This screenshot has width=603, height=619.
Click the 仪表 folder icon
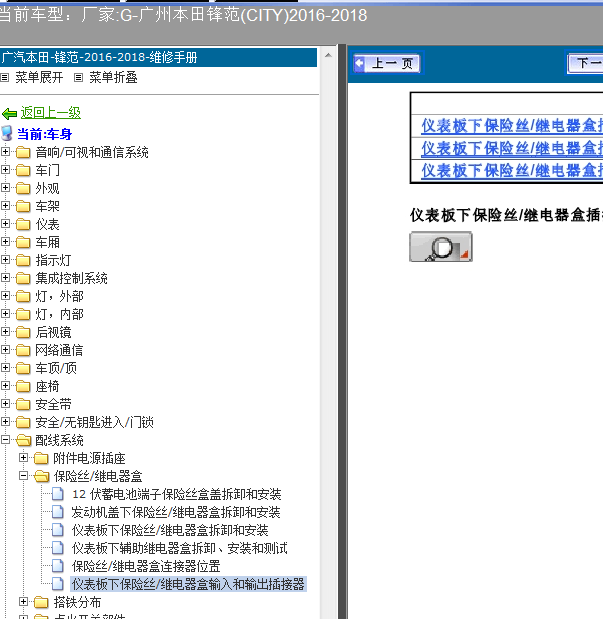23,224
